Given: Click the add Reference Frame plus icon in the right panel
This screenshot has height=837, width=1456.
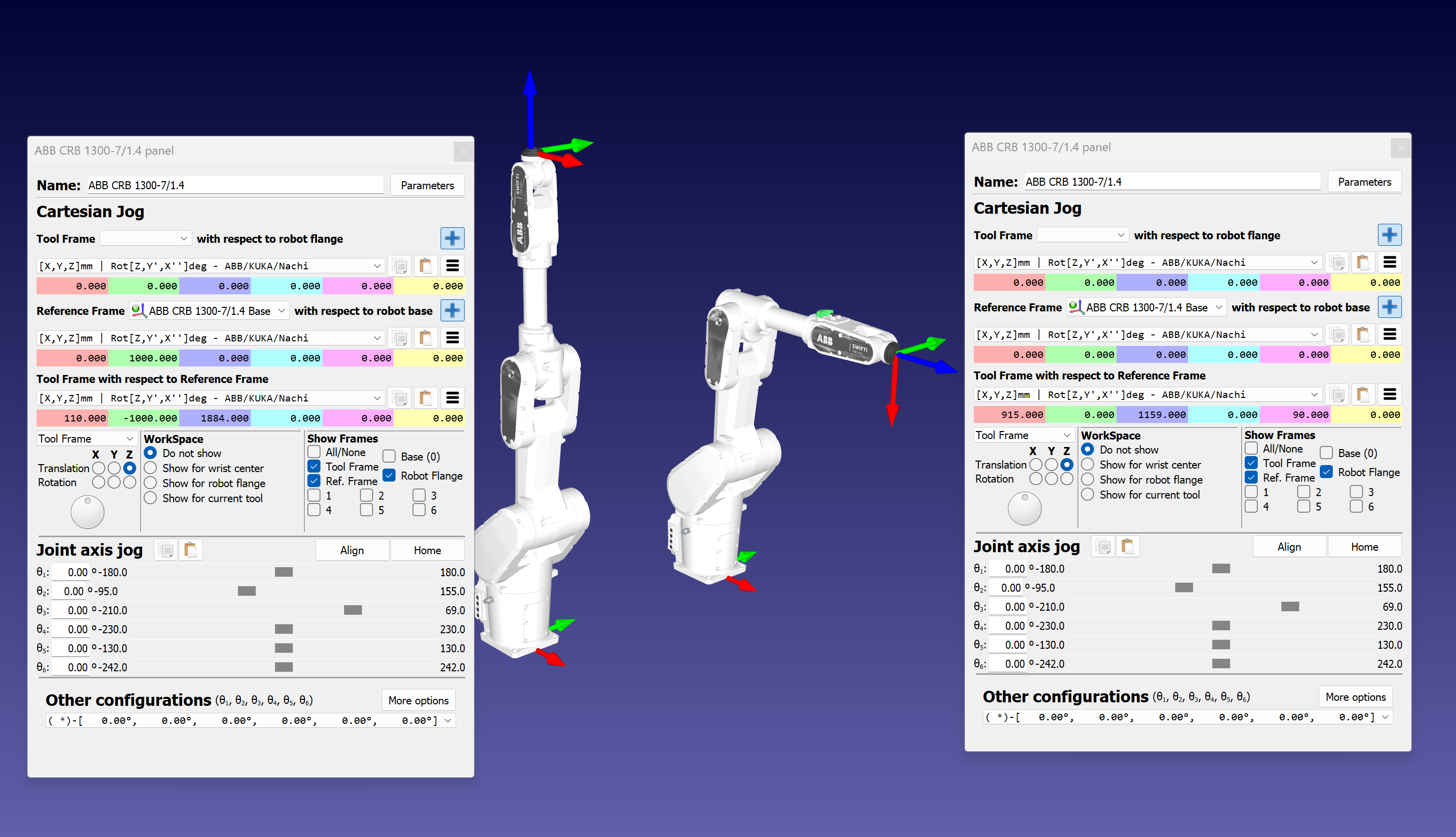Looking at the screenshot, I should coord(1389,307).
